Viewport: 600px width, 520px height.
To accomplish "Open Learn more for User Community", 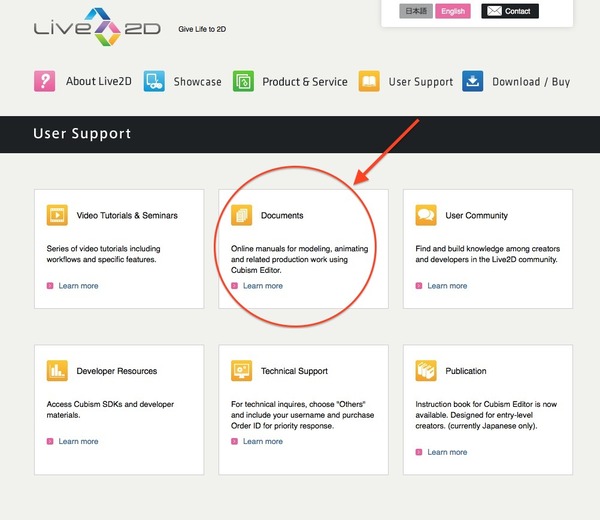I will (x=447, y=286).
